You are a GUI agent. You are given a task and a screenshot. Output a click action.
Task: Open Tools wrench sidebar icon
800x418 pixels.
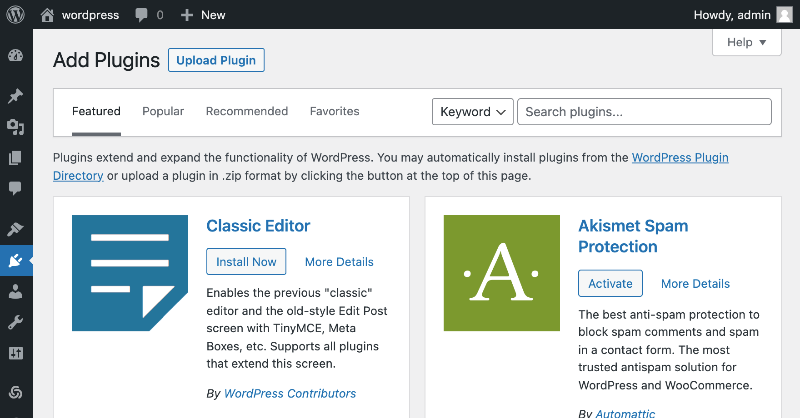tap(16, 322)
